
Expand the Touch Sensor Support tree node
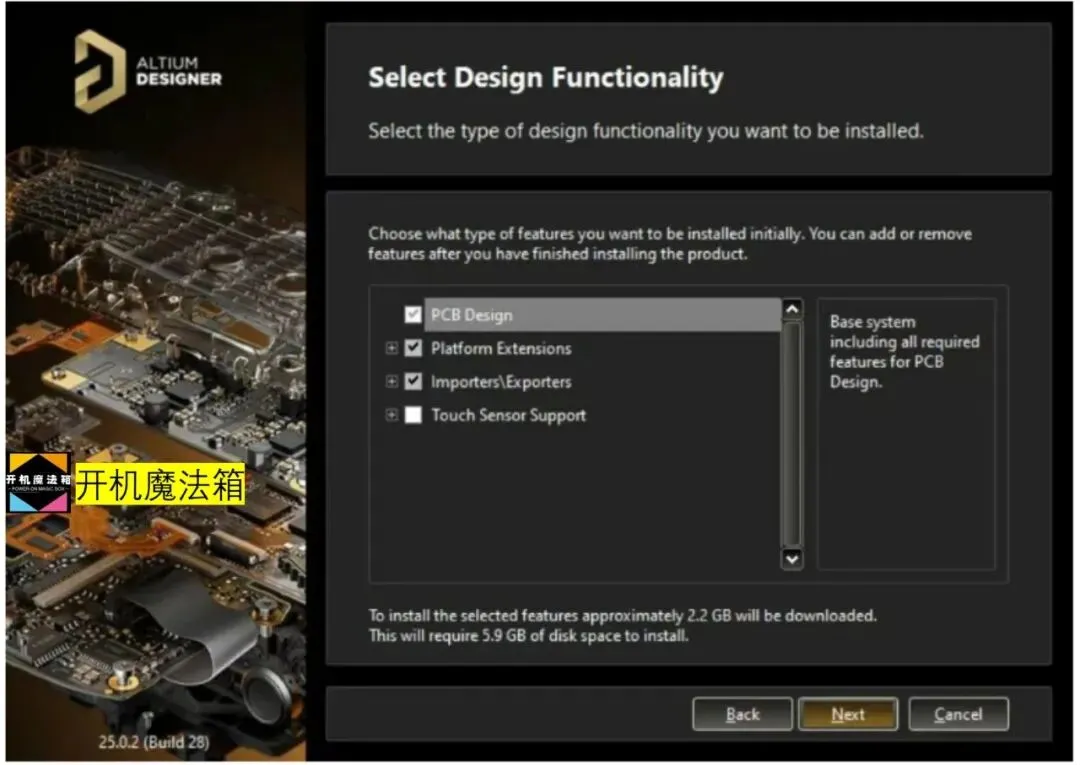click(391, 415)
